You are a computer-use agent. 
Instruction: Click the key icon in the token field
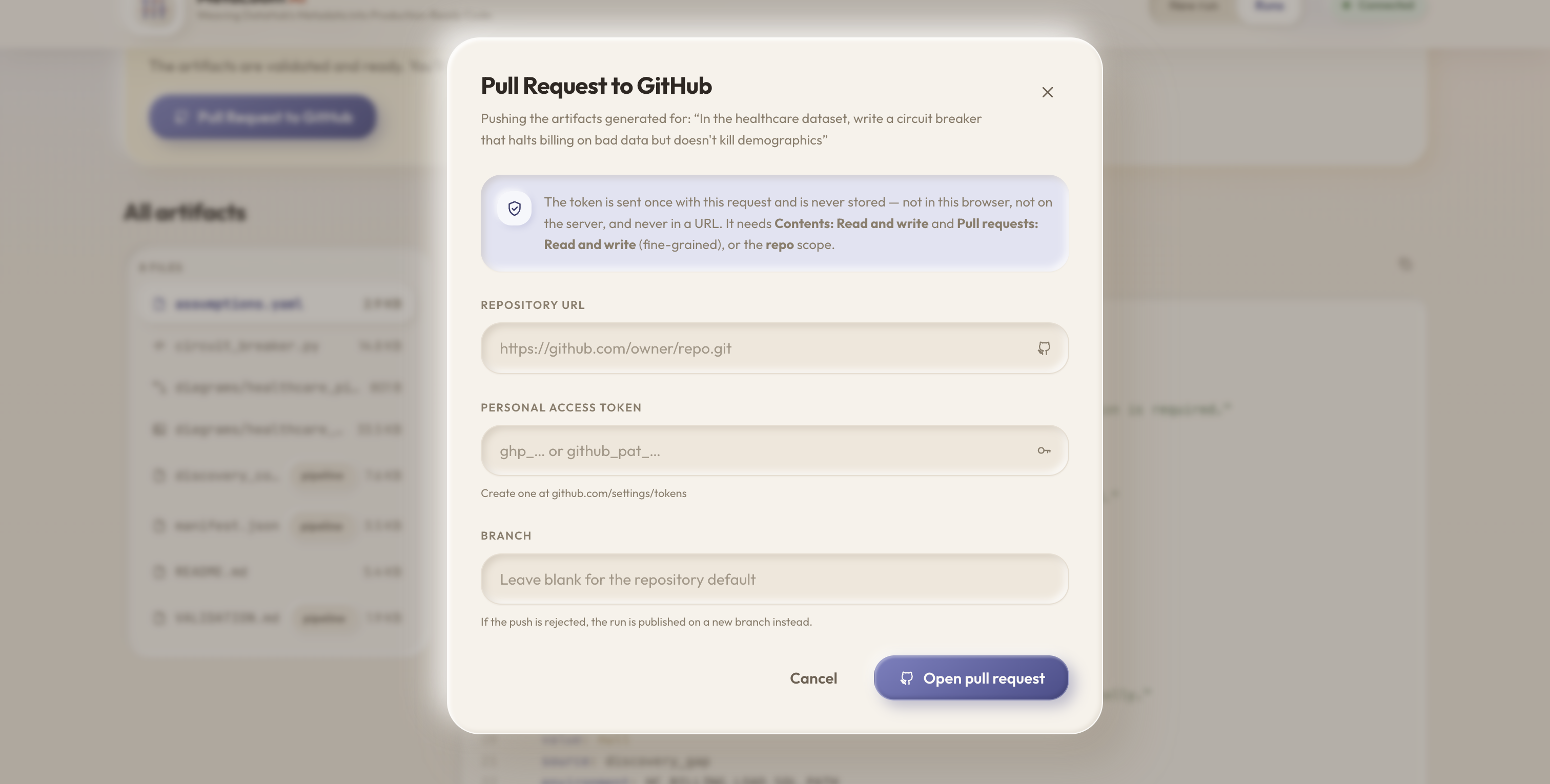click(1044, 450)
